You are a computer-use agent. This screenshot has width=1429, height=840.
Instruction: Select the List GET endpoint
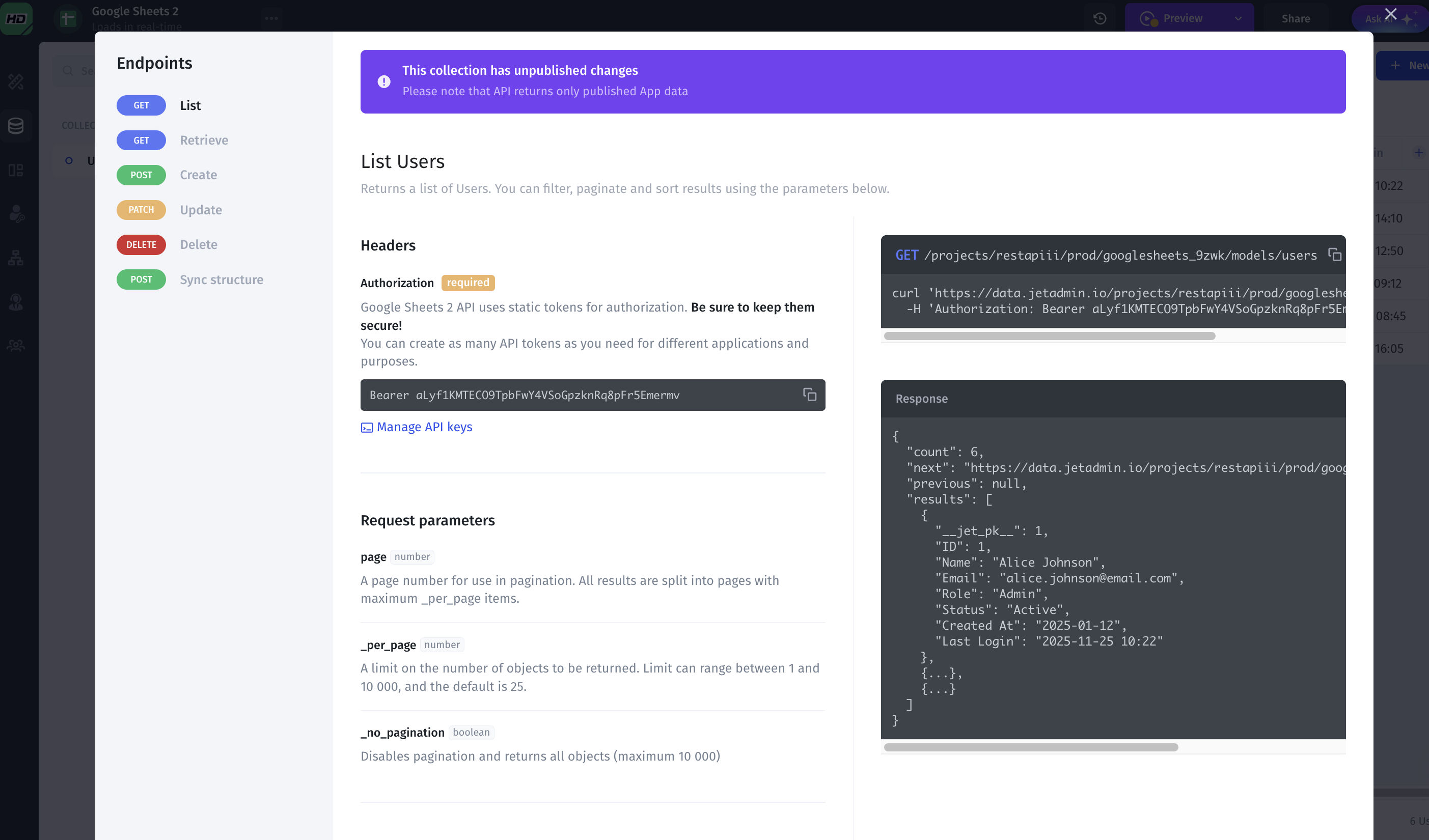(190, 105)
